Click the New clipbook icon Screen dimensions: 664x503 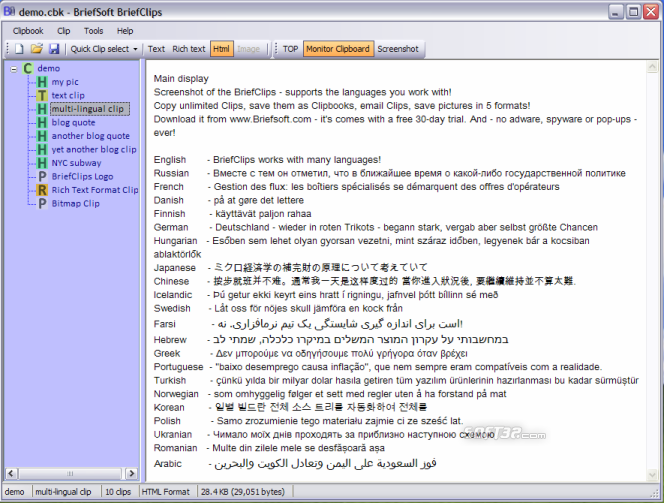click(x=19, y=49)
